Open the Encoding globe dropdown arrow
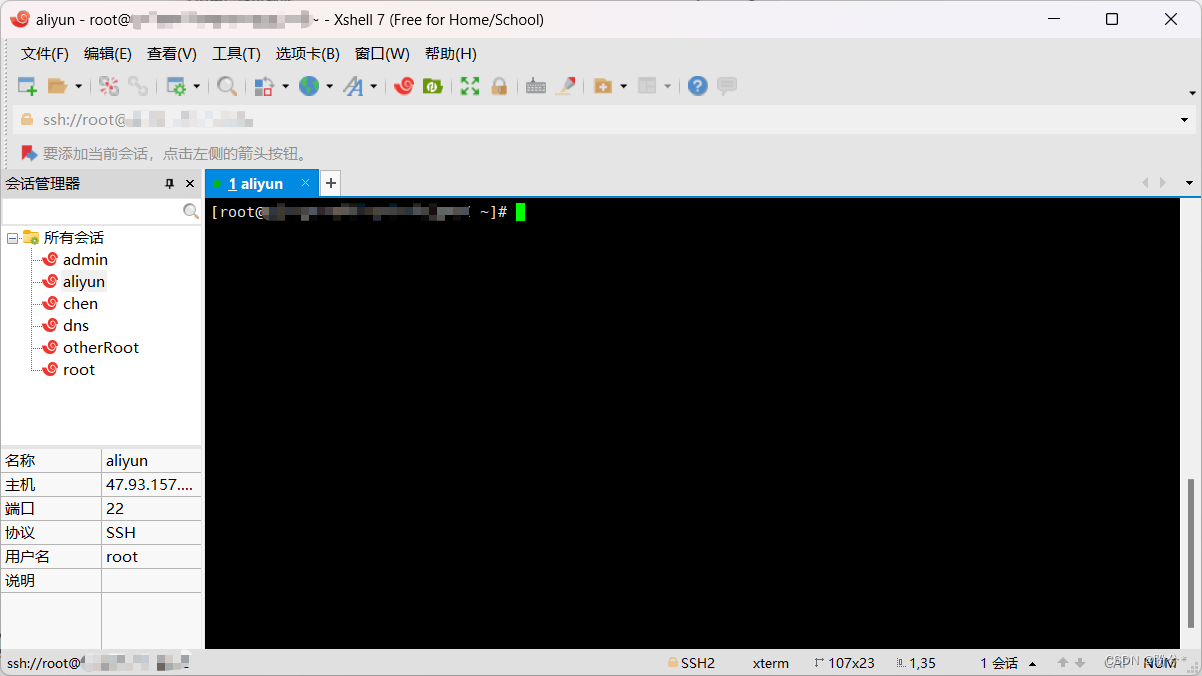The height and width of the screenshot is (676, 1202). pos(329,87)
